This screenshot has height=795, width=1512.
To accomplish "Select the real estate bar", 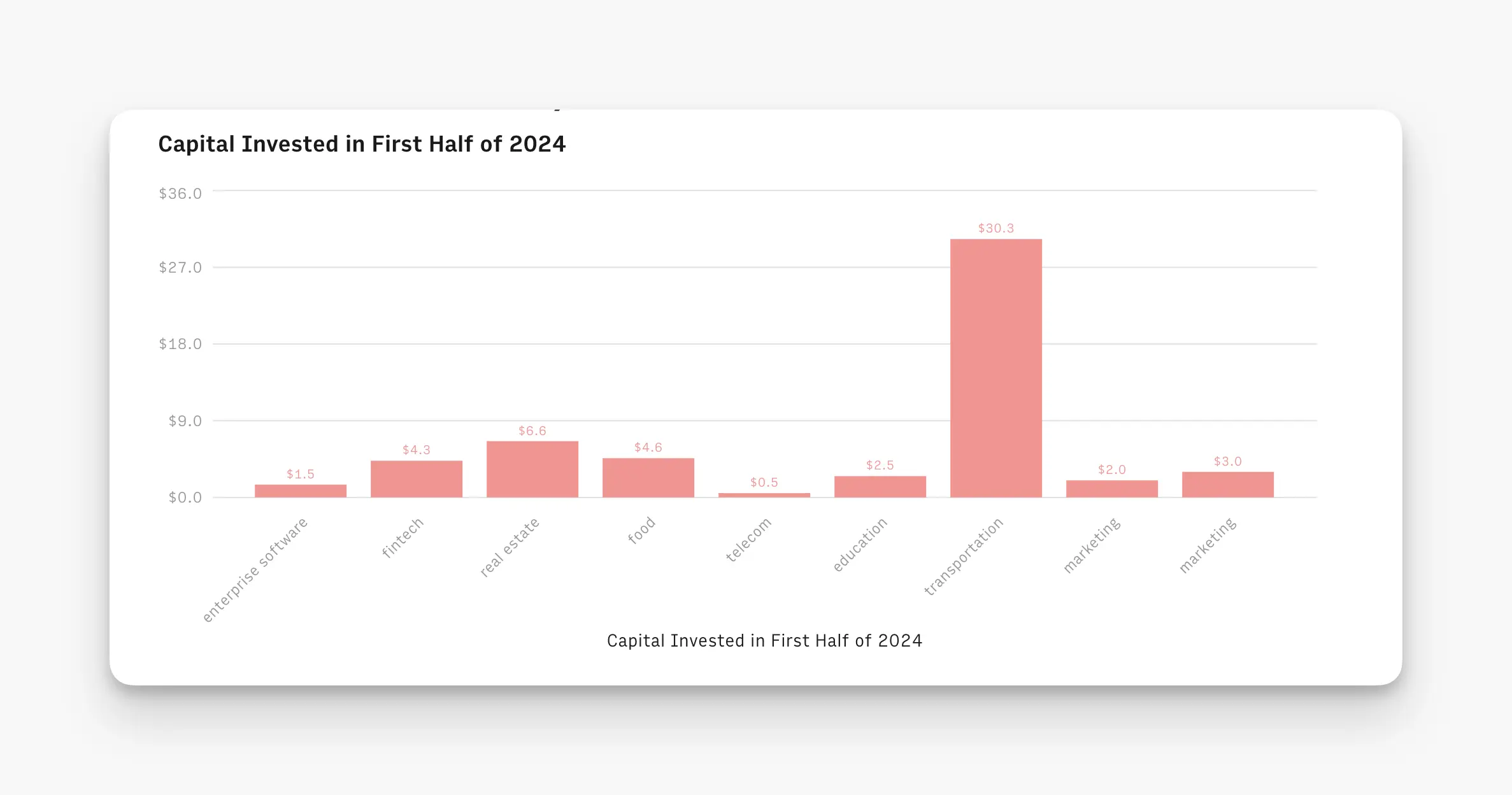I will click(x=532, y=469).
